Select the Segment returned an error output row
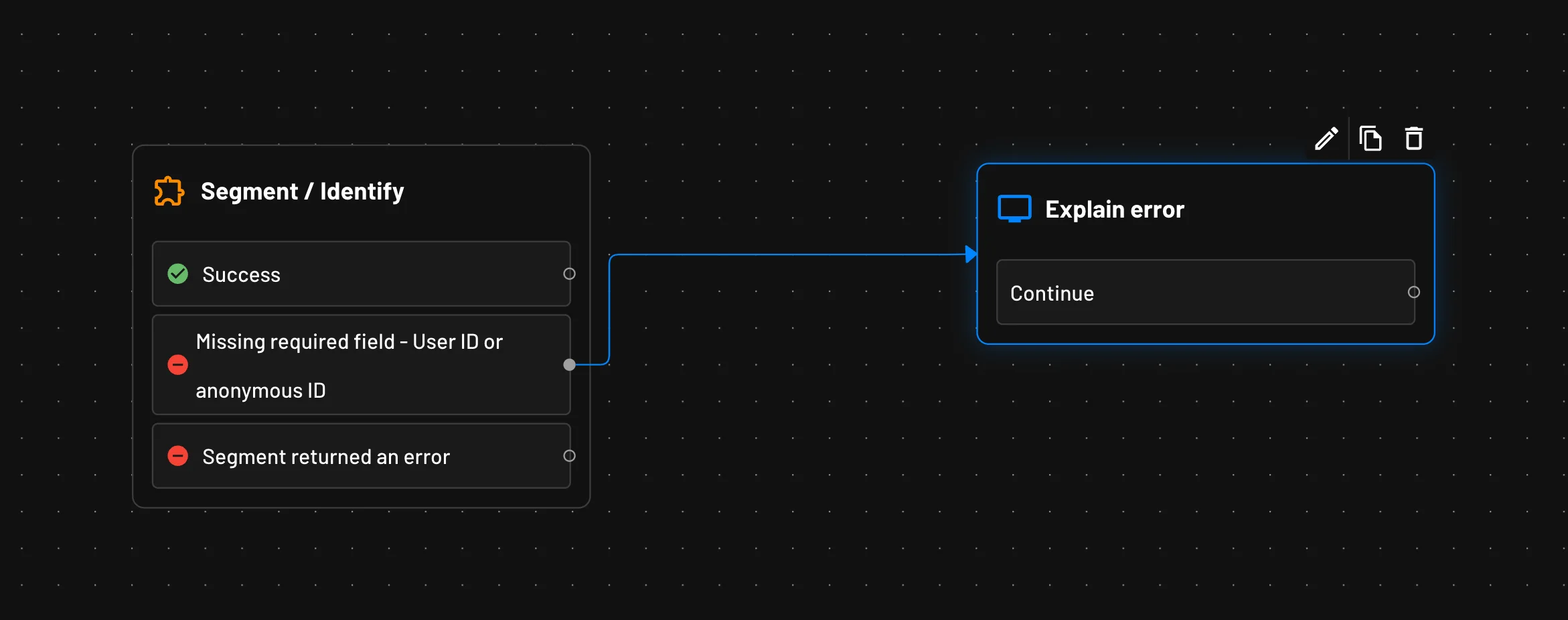The height and width of the screenshot is (620, 1568). (362, 456)
